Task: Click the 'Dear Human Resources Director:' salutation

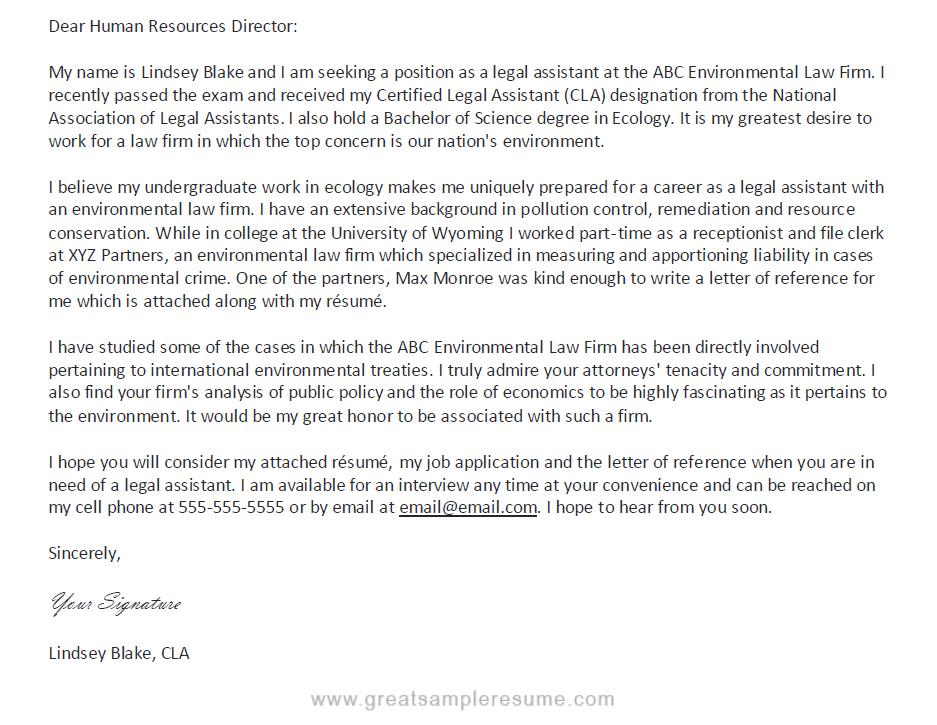Action: click(x=172, y=26)
